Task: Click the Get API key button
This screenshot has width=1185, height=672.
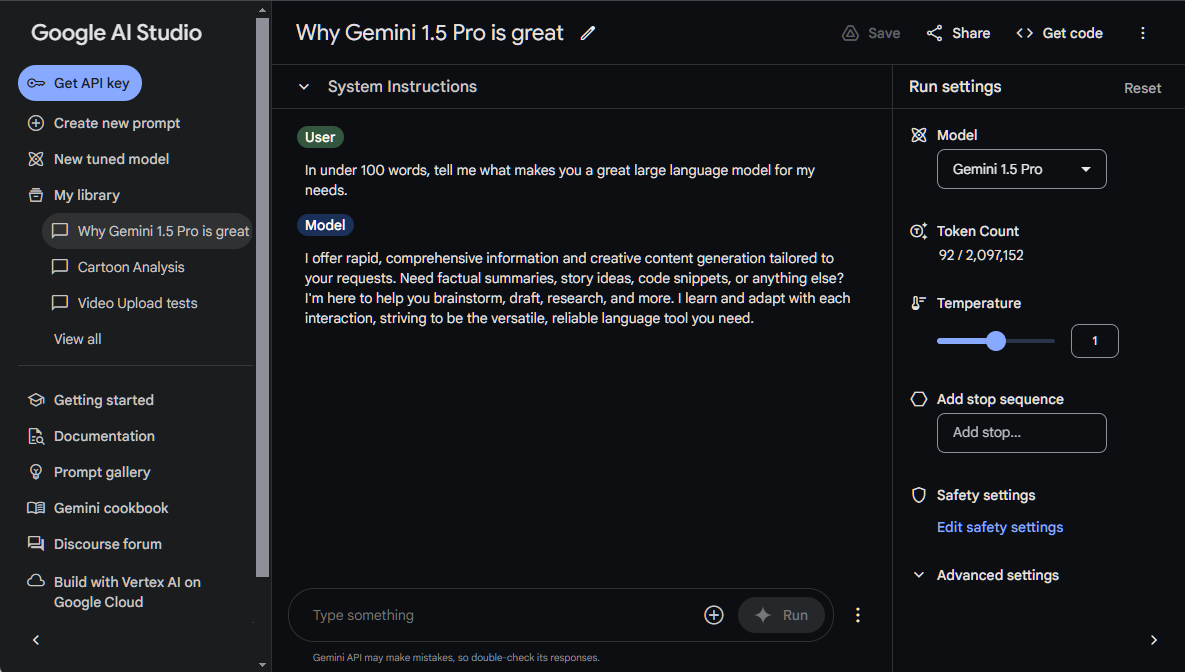Action: click(x=80, y=83)
